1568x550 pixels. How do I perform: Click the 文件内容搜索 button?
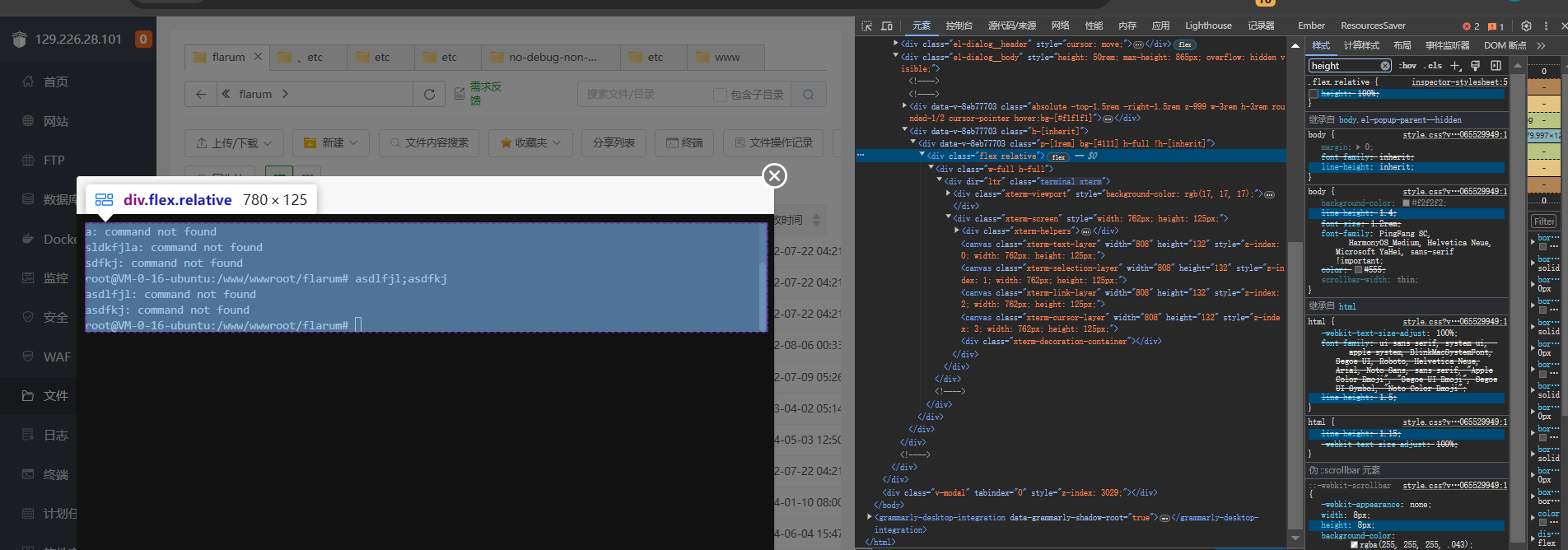pos(429,142)
